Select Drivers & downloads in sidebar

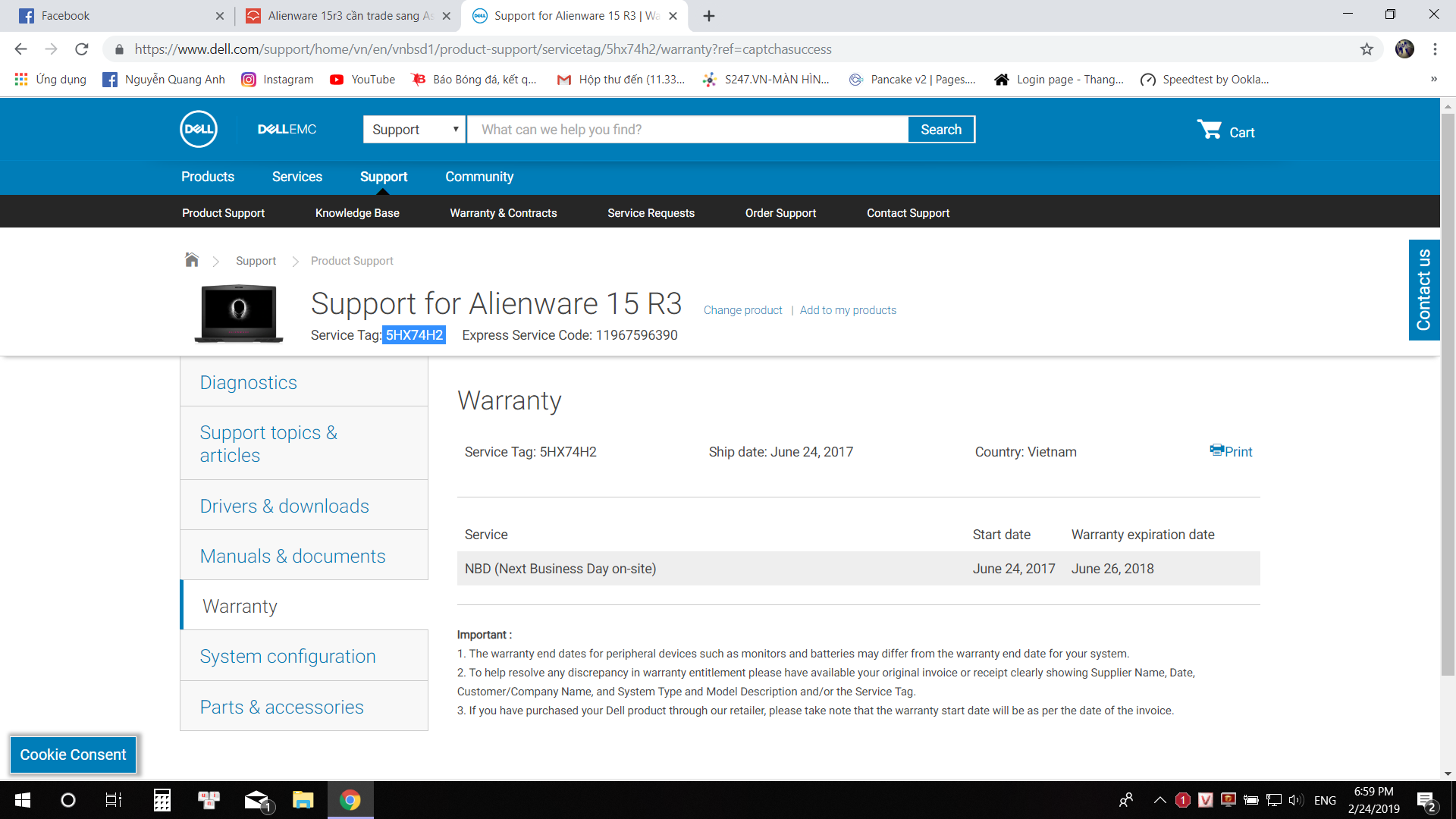284,506
